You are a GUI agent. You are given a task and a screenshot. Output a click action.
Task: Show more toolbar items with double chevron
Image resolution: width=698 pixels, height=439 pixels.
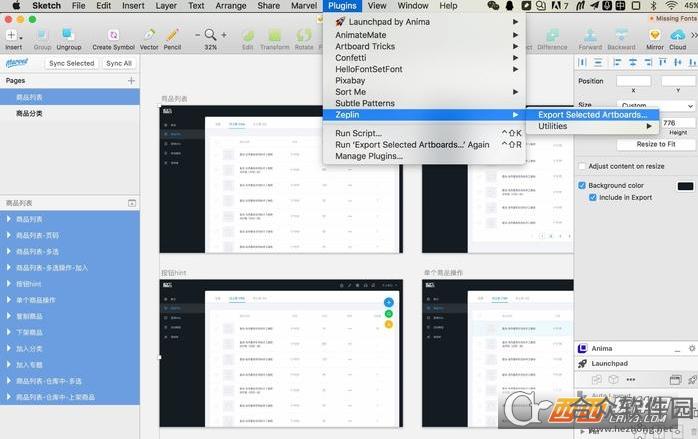click(x=694, y=35)
